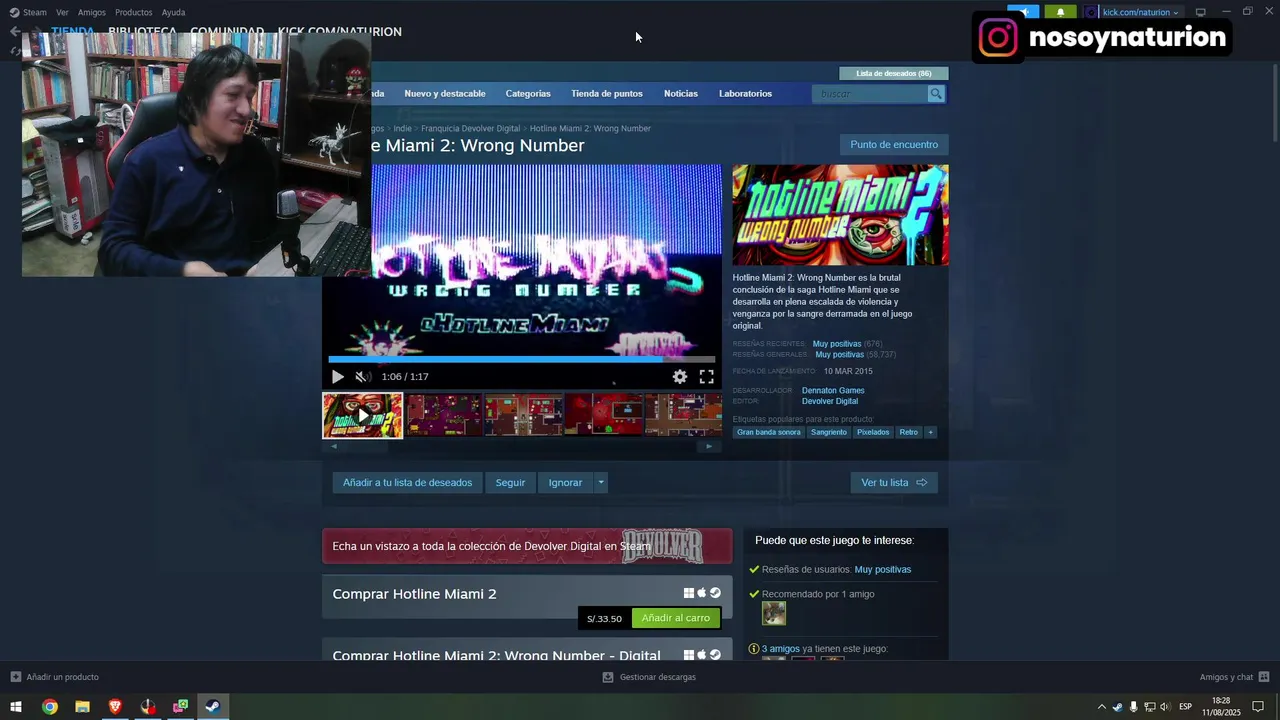Unmute the trailer video volume
Screen dimensions: 1280x720
click(x=363, y=377)
